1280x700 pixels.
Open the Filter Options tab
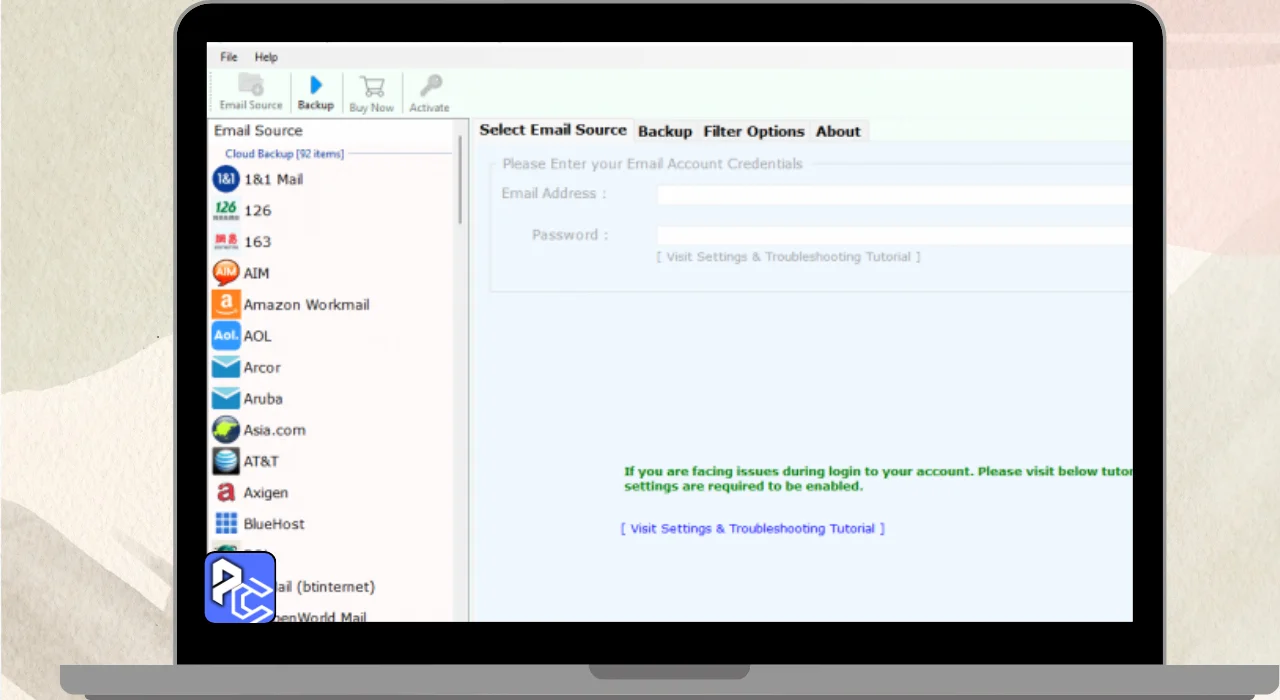point(754,131)
